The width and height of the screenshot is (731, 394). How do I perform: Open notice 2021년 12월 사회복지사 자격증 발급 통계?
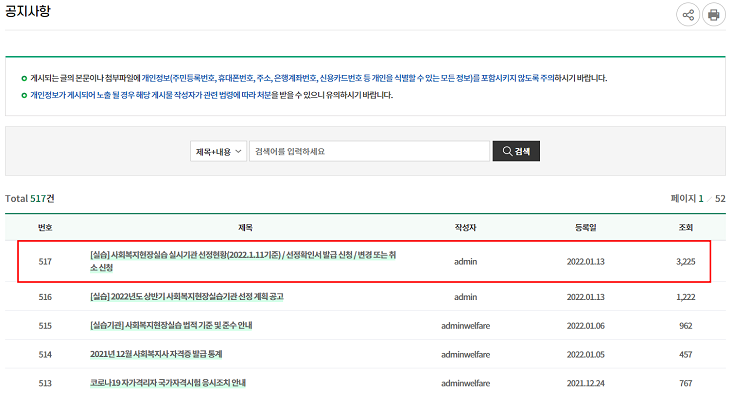pyautogui.click(x=156, y=354)
